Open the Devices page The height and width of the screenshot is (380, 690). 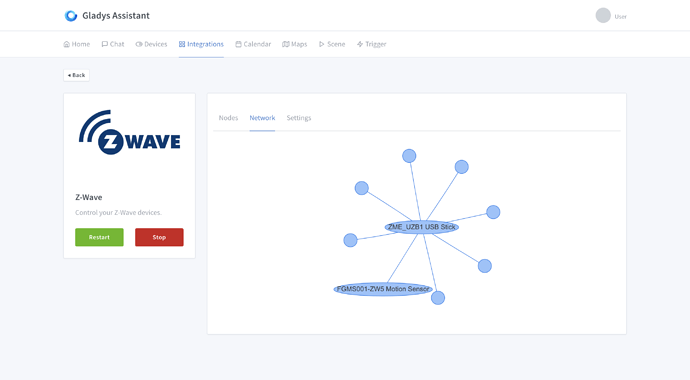[x=151, y=44]
